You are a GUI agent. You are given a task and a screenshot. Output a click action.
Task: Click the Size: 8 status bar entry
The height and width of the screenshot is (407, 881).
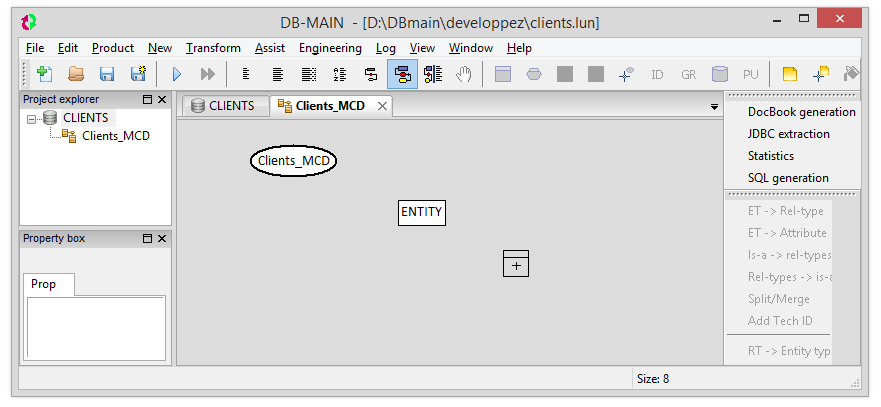click(x=653, y=379)
